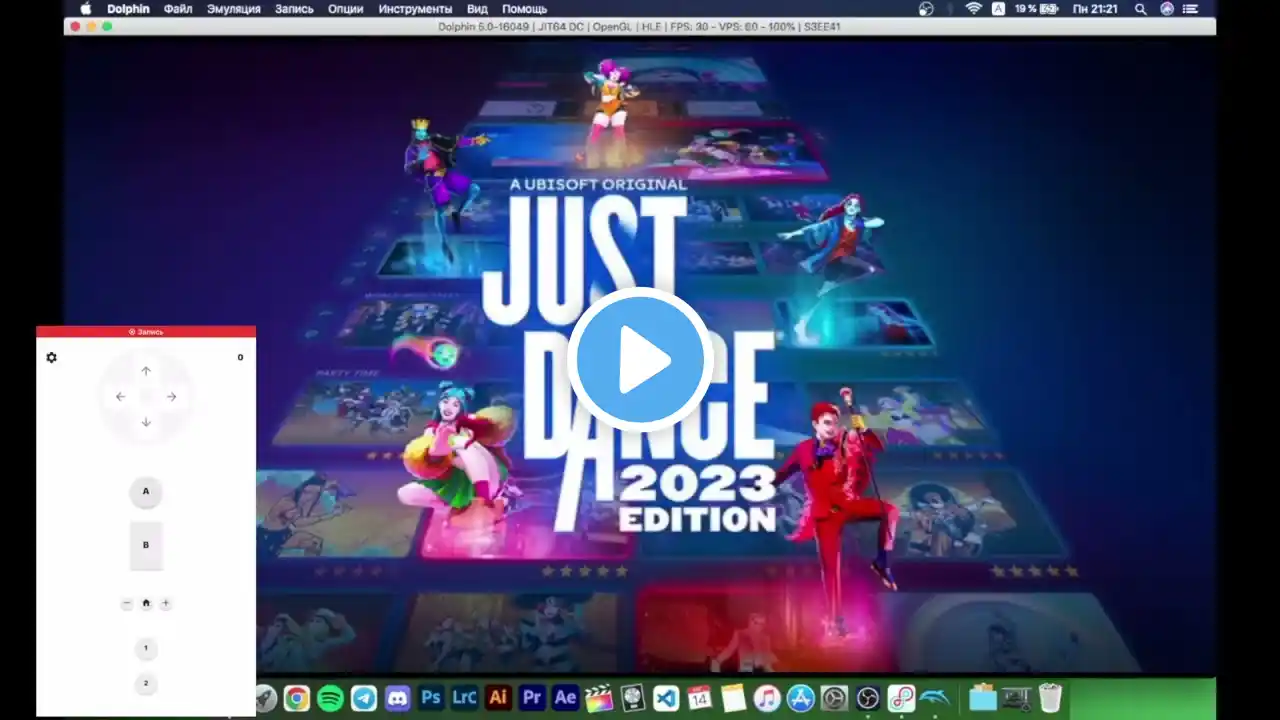The width and height of the screenshot is (1280, 720).
Task: Tap the A button on the remote
Action: click(146, 492)
